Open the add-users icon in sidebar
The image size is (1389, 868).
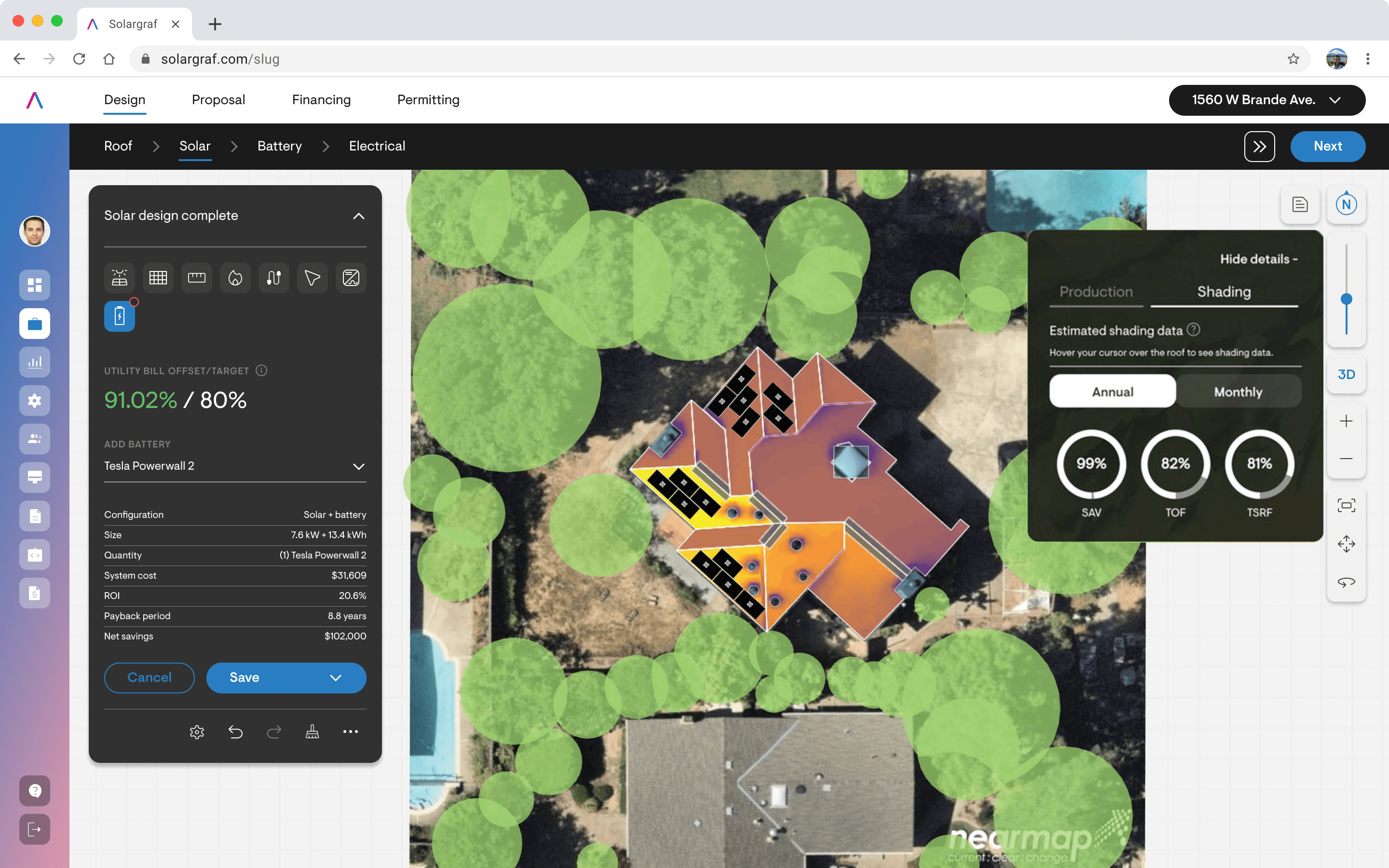click(34, 439)
